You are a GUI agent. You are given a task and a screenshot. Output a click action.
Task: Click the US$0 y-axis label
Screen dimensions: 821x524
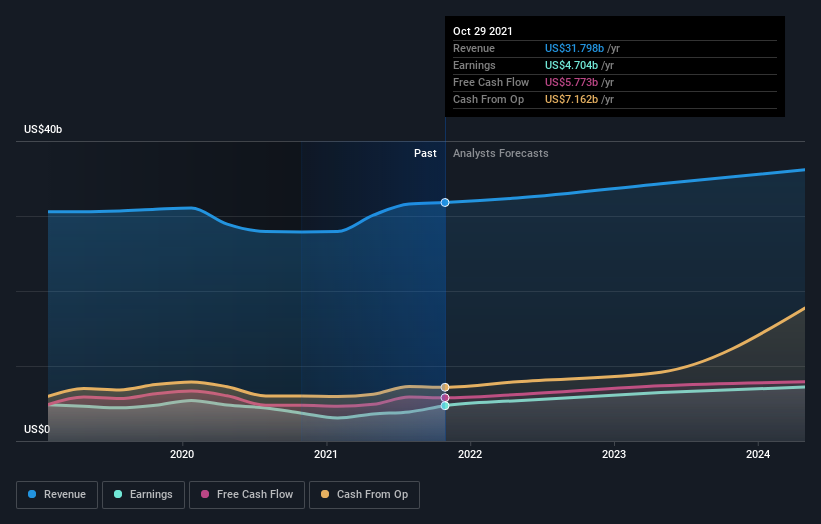click(x=37, y=429)
